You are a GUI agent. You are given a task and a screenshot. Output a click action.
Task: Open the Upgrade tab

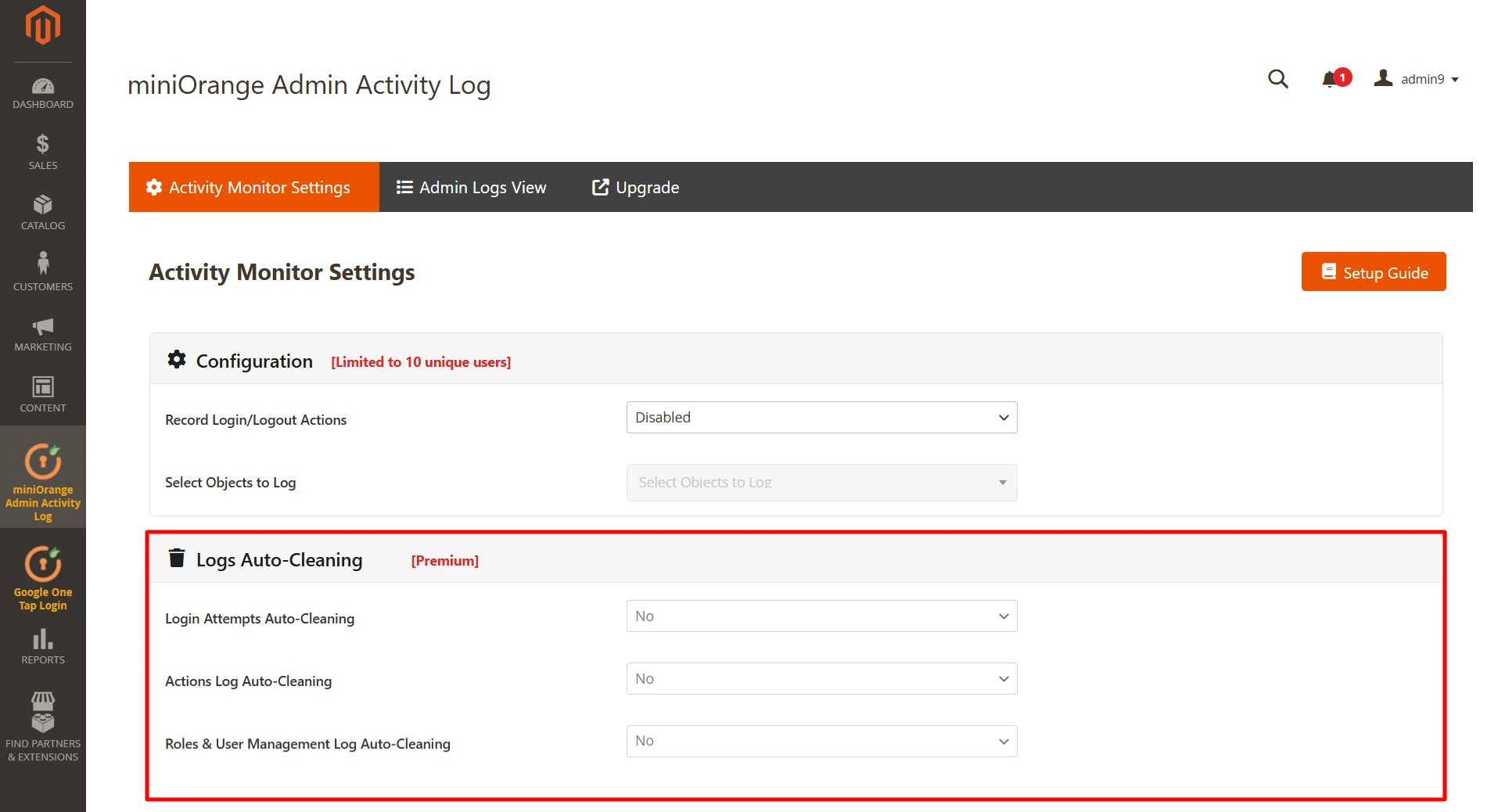click(x=634, y=187)
